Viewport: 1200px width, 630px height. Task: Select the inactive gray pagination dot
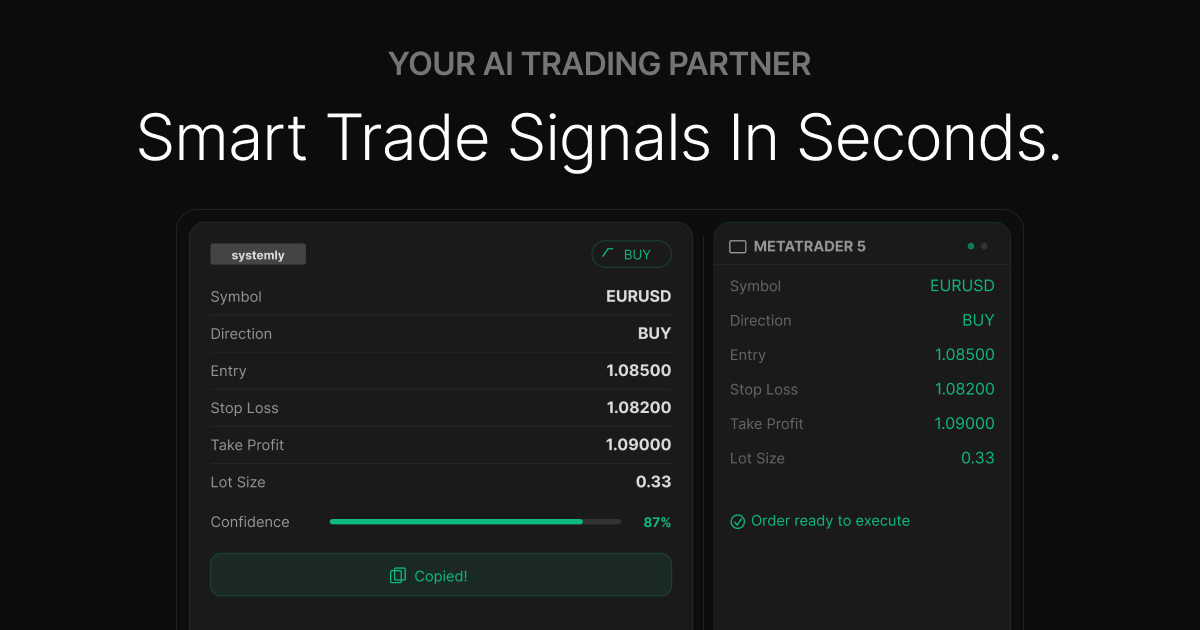(x=984, y=246)
